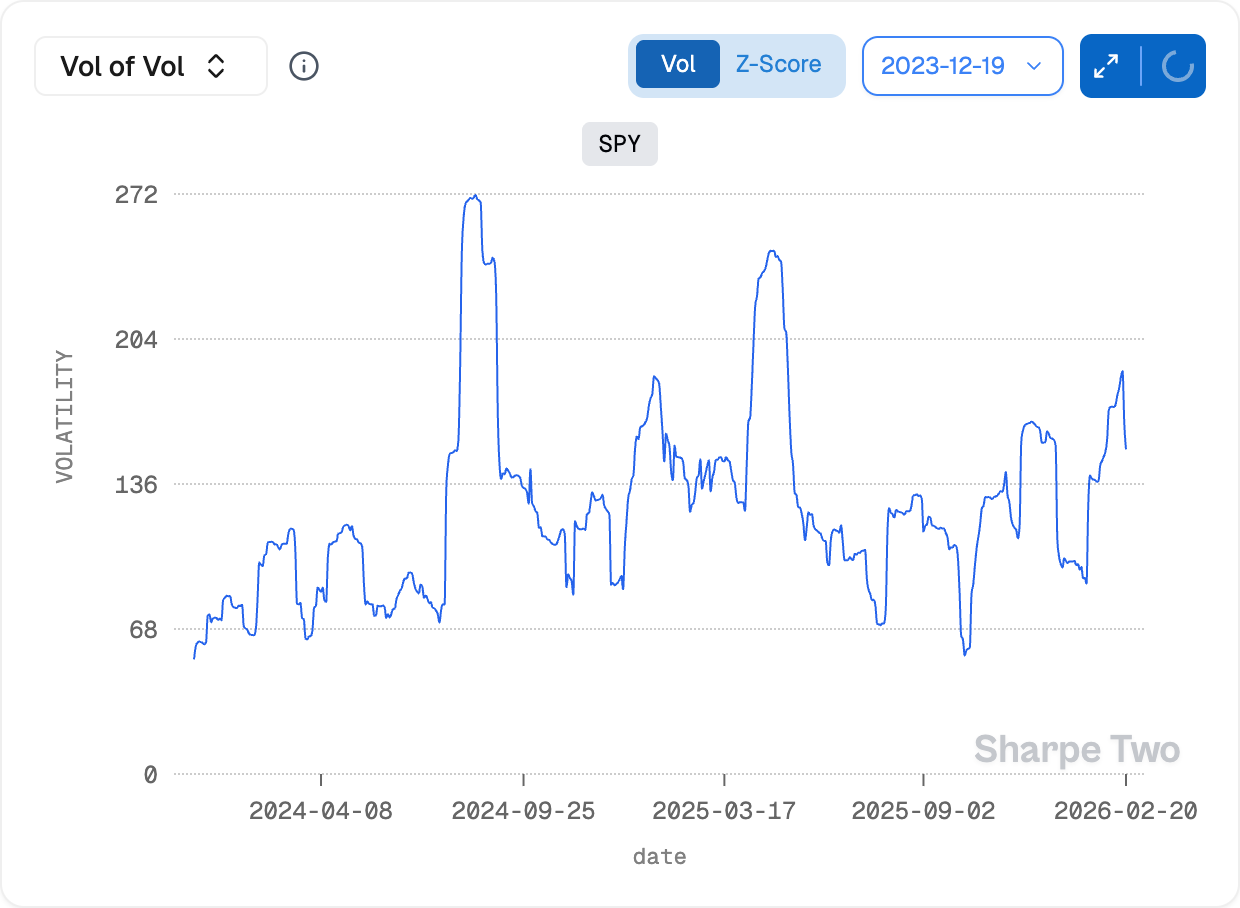Toggle the SPY series legend chip
Image resolution: width=1240 pixels, height=908 pixels.
[620, 144]
